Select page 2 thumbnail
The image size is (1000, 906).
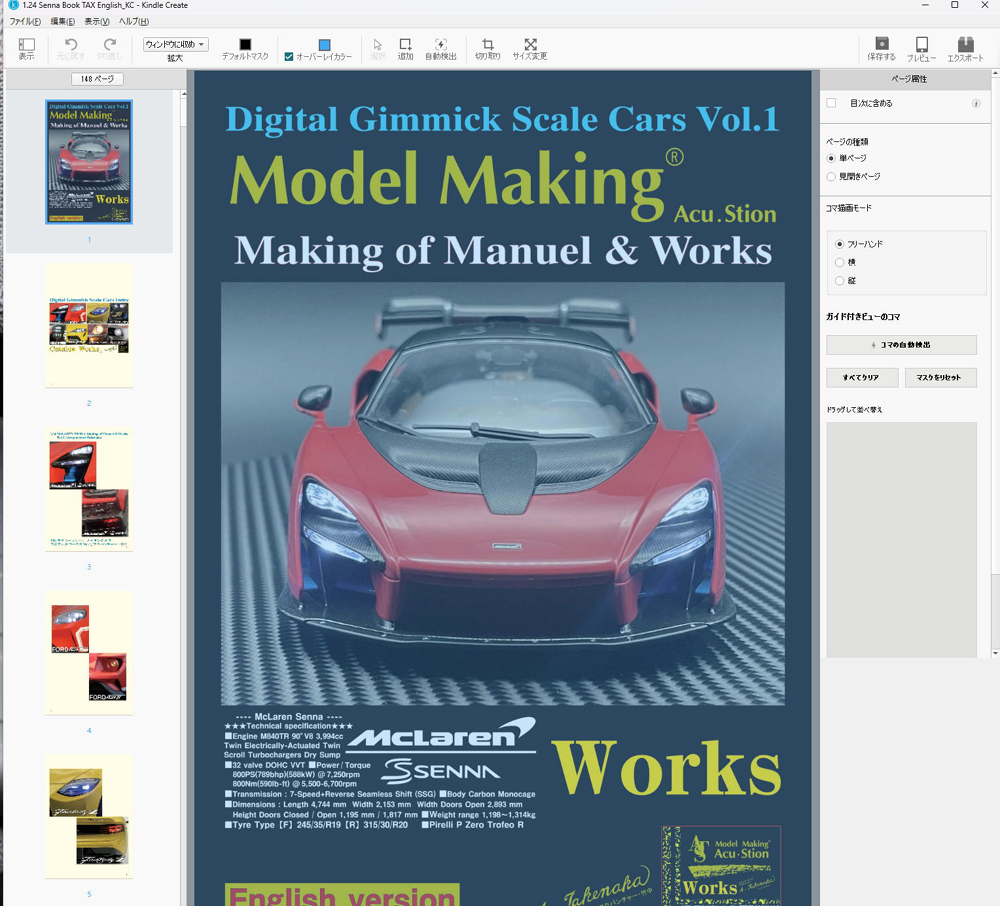coord(89,325)
